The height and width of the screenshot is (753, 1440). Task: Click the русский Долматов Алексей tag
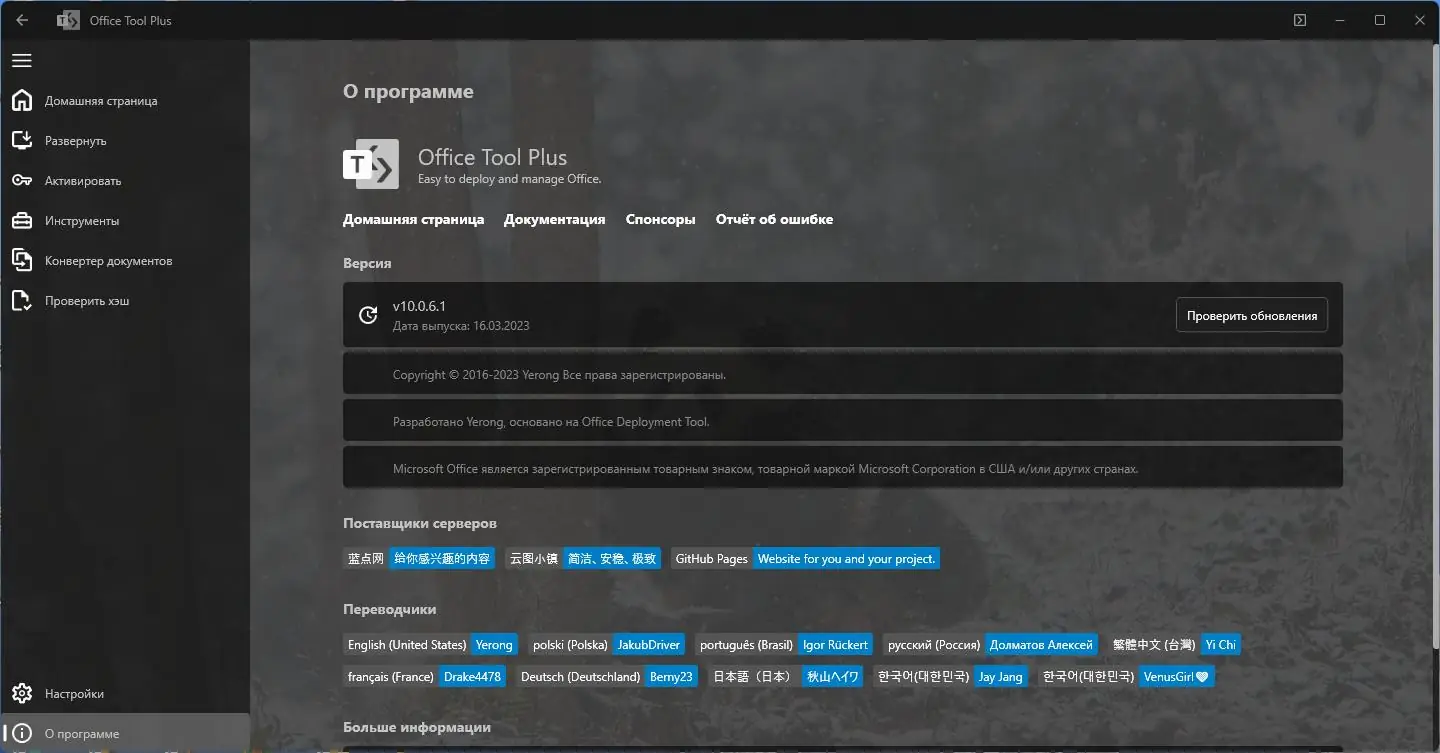click(991, 644)
